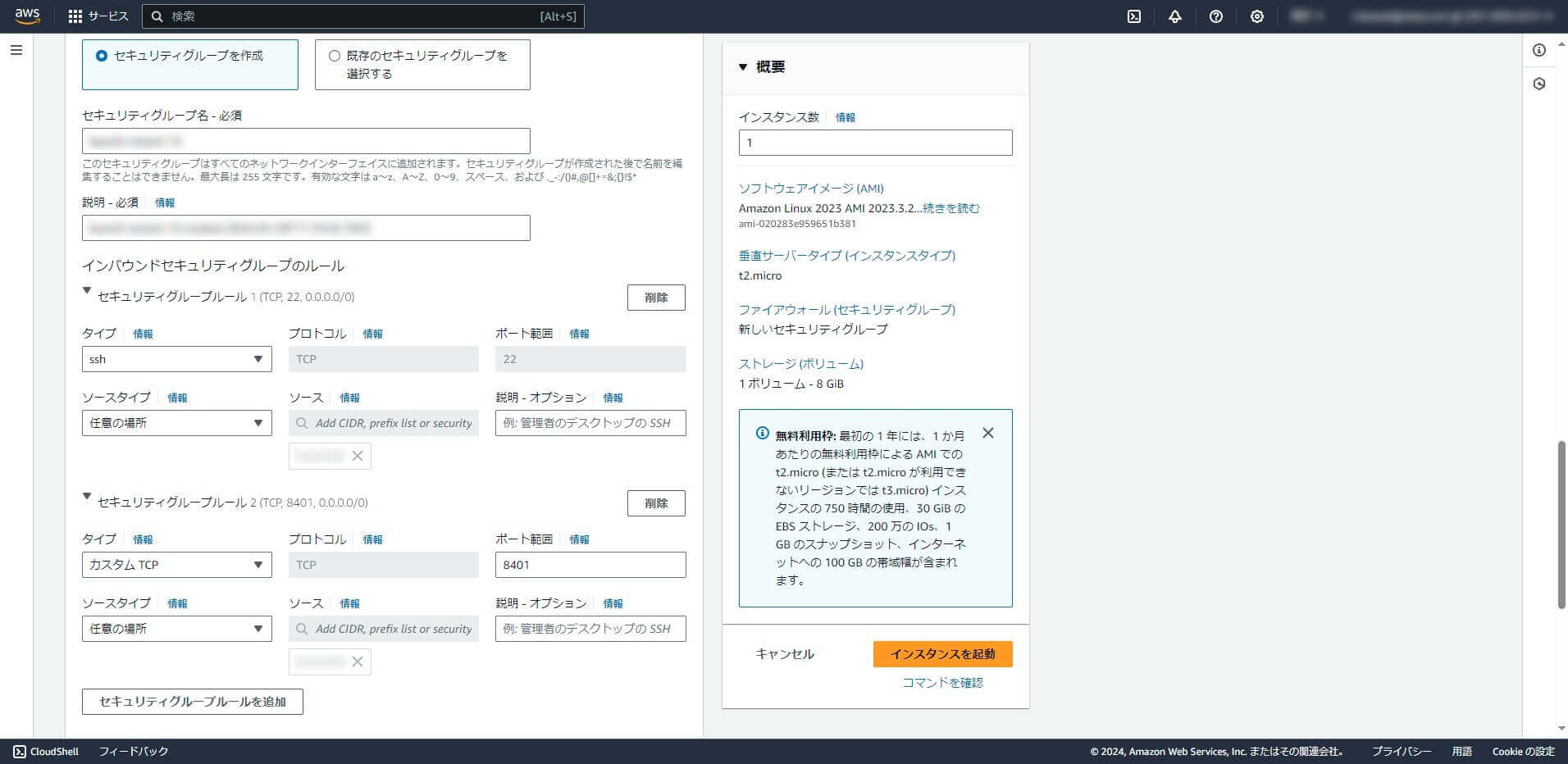This screenshot has width=1568, height=764.
Task: Collapse セキュリティグループルール 2 section
Action: 87,497
